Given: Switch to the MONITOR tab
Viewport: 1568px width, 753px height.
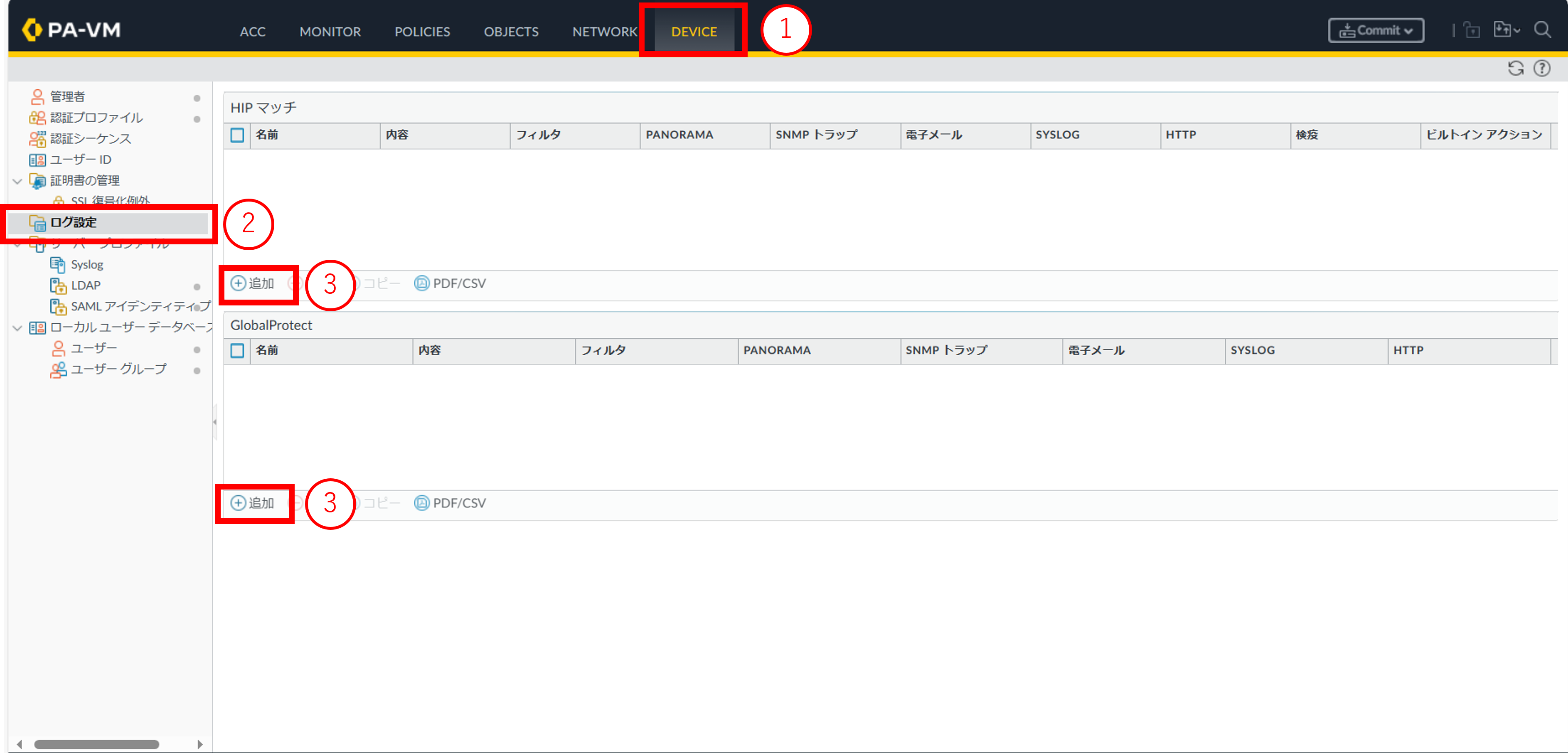Looking at the screenshot, I should click(x=330, y=32).
